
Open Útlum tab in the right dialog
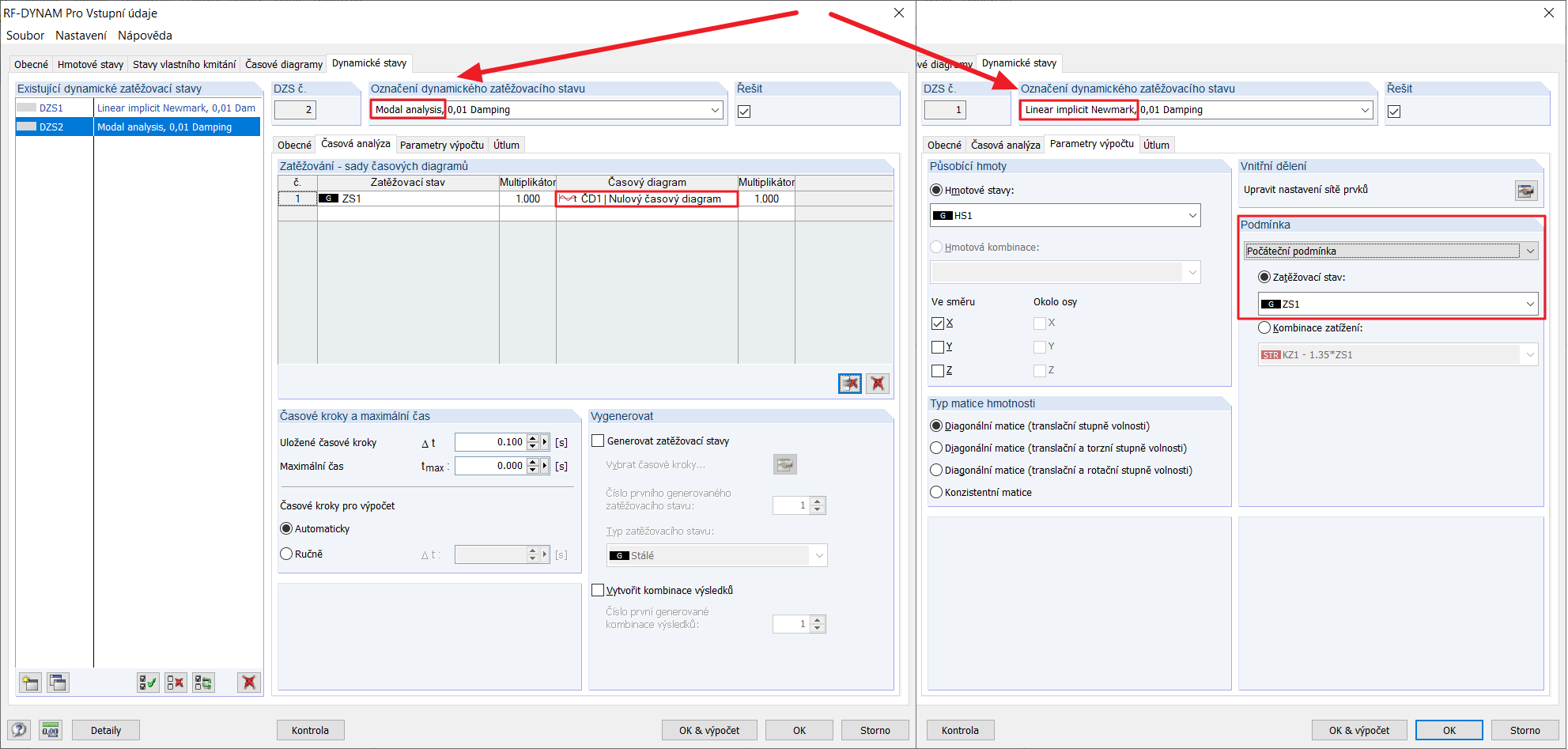tap(1156, 145)
